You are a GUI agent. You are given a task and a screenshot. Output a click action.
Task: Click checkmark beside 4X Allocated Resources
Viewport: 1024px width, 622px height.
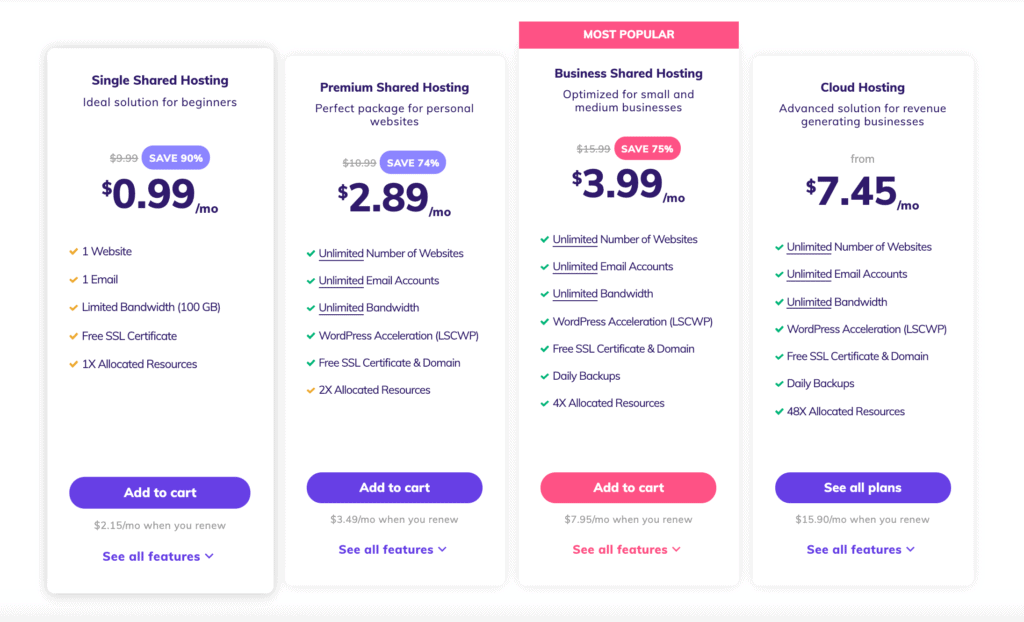544,404
